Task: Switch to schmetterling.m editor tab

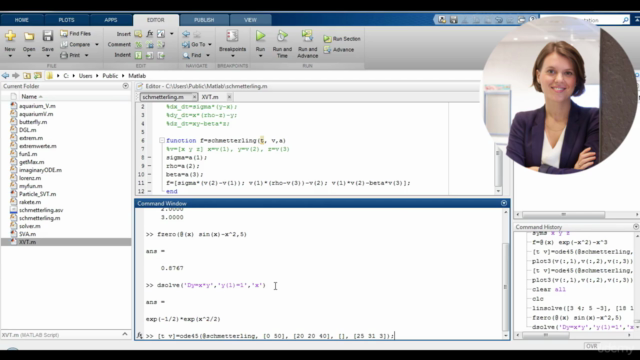Action: [x=163, y=97]
